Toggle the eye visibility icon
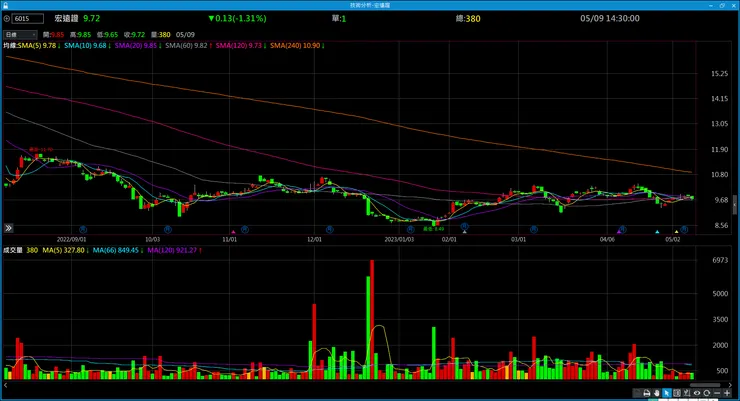 pyautogui.click(x=697, y=393)
